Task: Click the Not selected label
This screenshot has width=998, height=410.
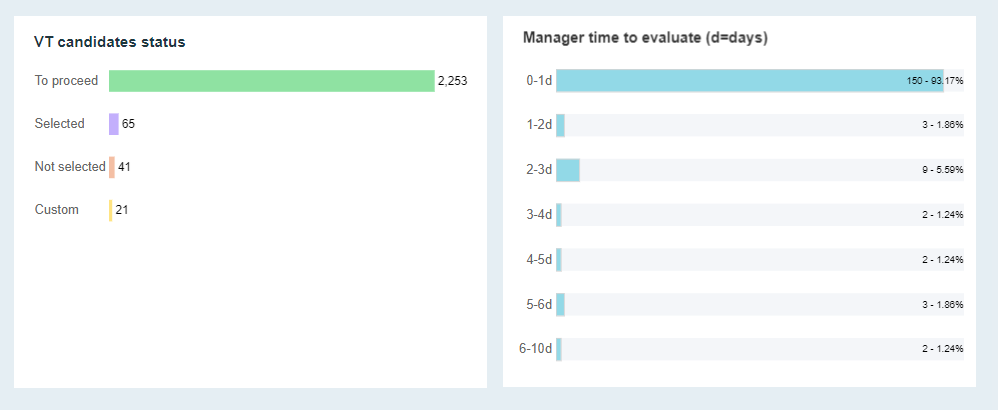Action: pos(70,167)
